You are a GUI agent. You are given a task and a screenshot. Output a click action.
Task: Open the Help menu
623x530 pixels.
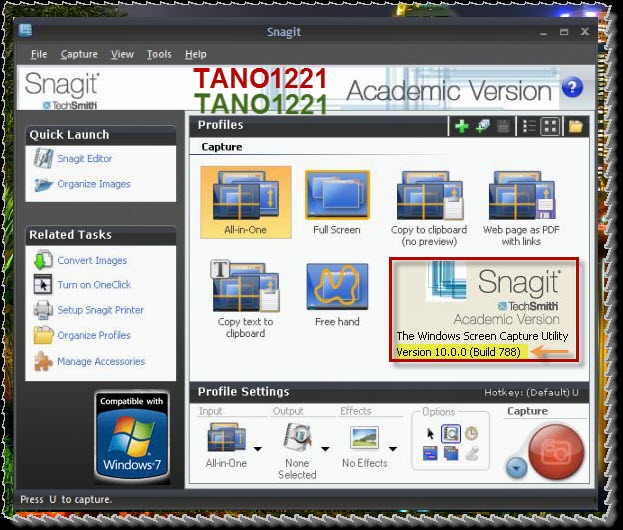(195, 54)
